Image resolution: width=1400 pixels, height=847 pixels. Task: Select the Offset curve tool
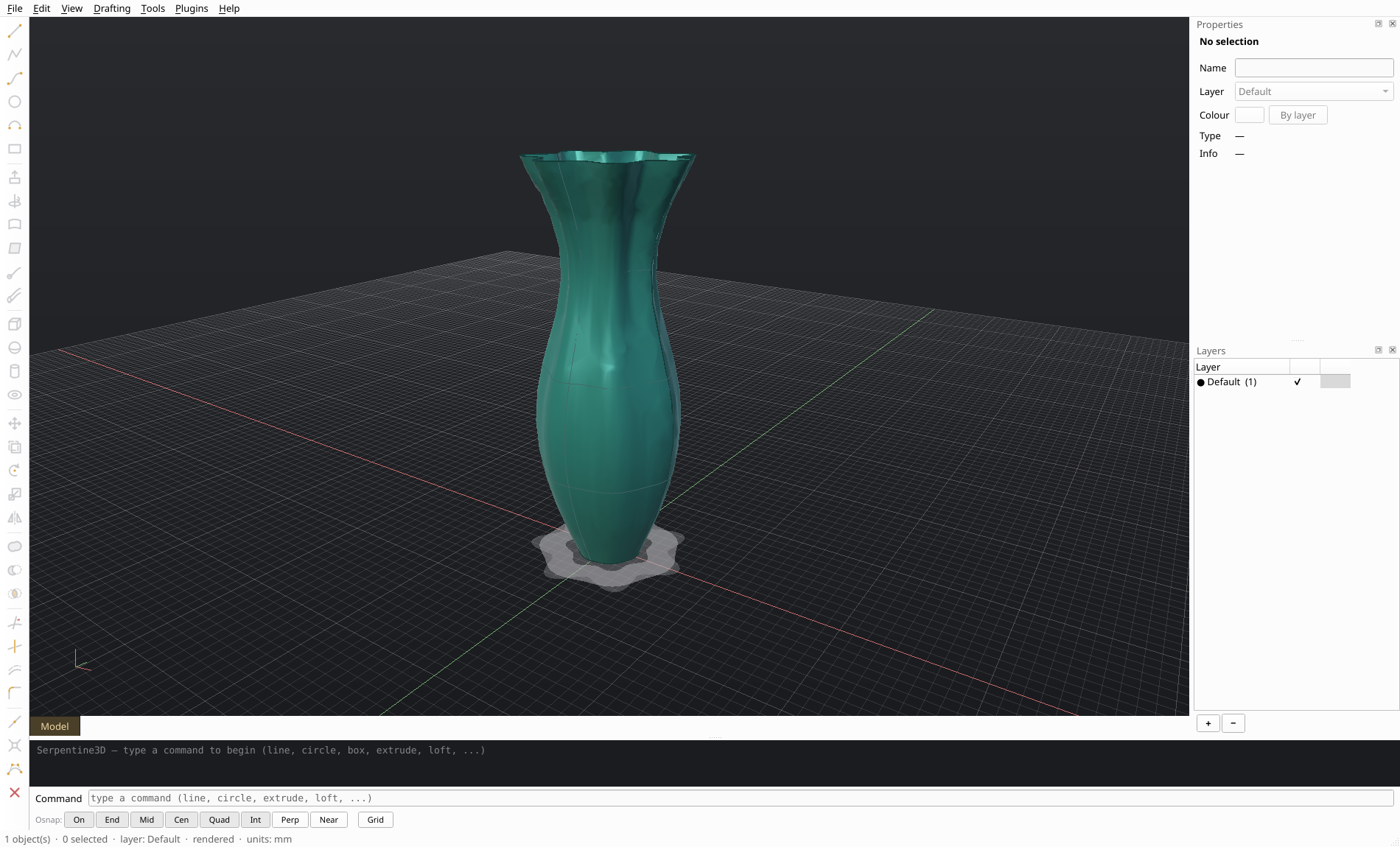pos(15,670)
